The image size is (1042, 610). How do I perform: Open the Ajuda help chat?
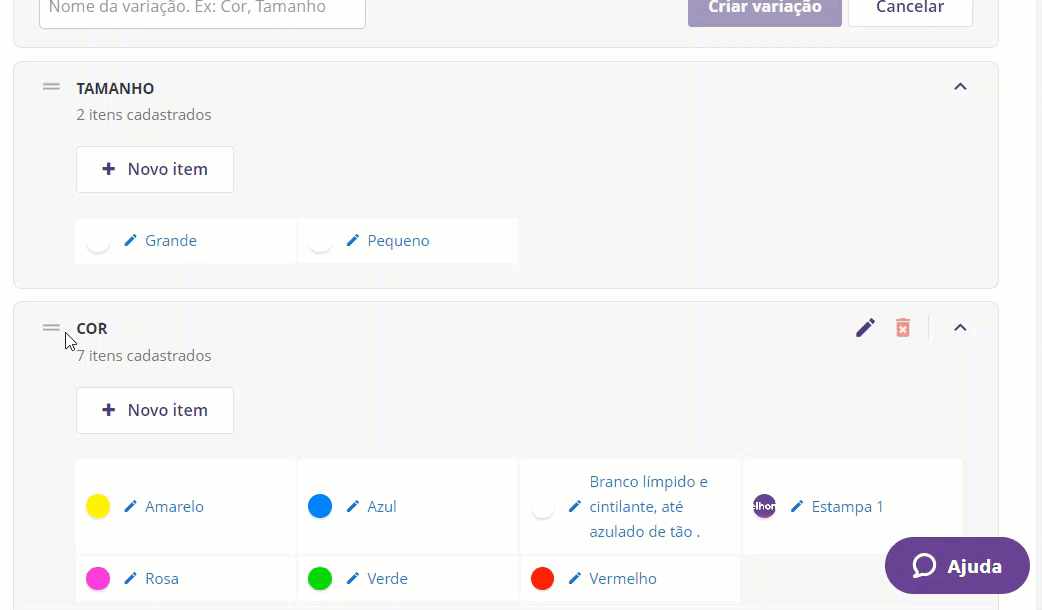coord(957,566)
